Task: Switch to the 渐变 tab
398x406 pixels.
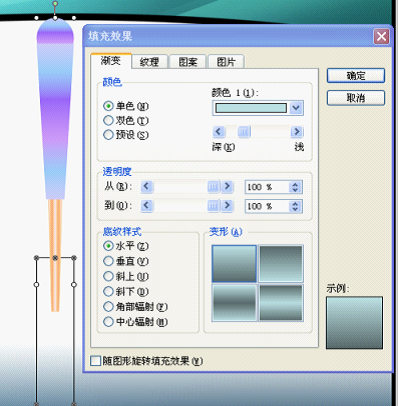Action: 111,61
